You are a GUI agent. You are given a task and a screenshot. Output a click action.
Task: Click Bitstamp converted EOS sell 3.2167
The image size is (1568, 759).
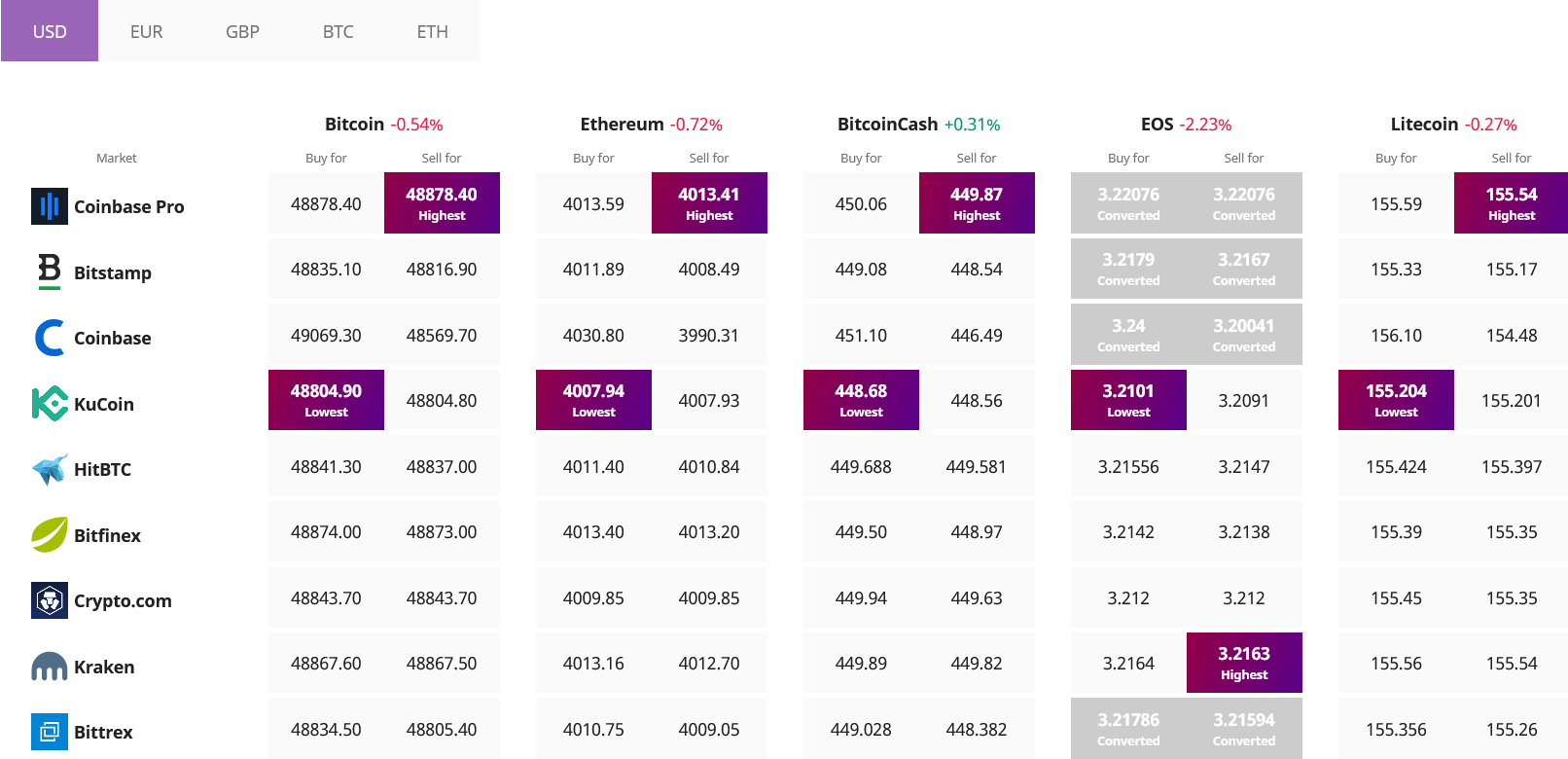click(1244, 269)
